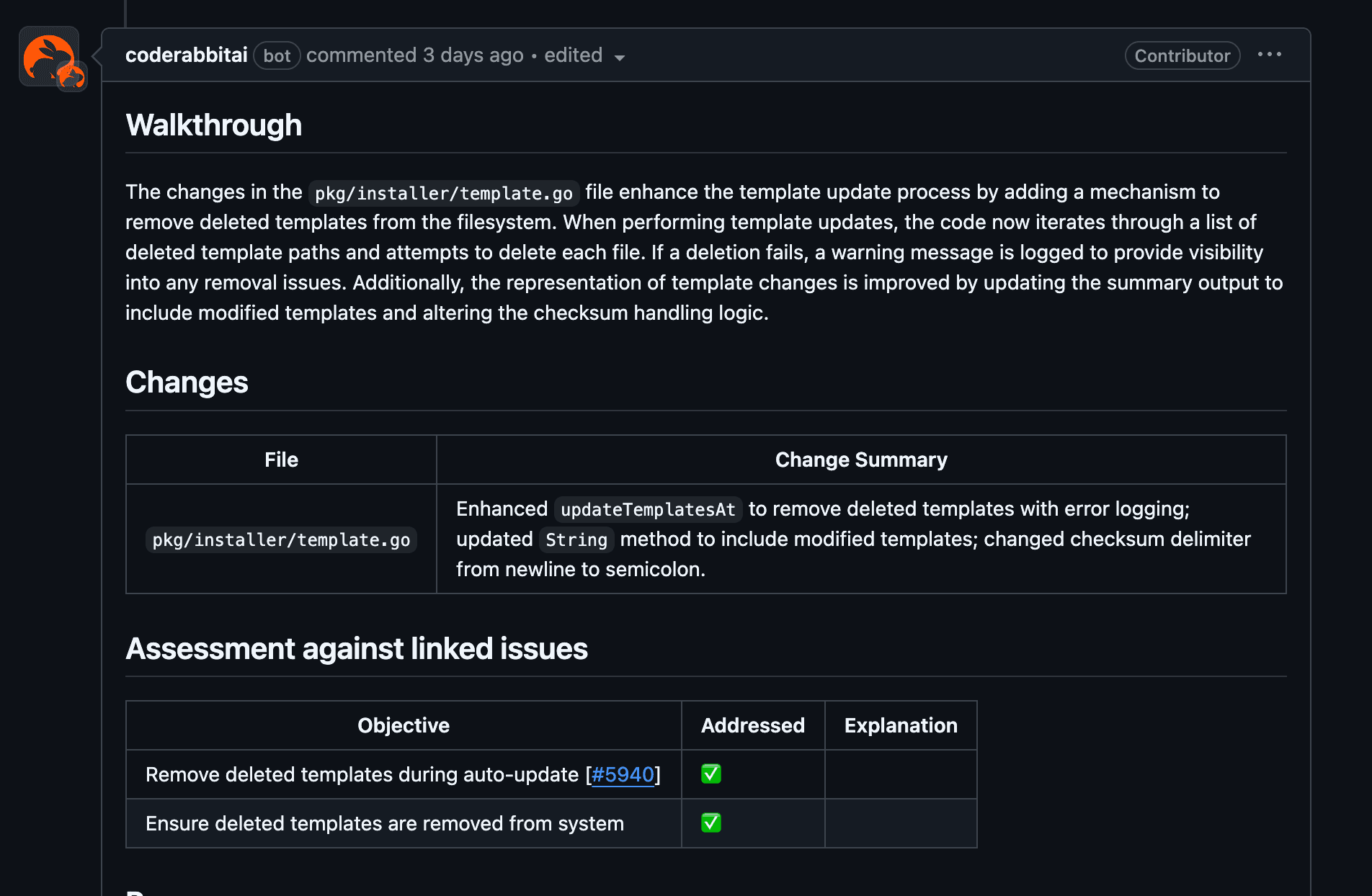Image resolution: width=1372 pixels, height=896 pixels.
Task: Select the pkg/installer/template.go table cell
Action: click(x=281, y=539)
